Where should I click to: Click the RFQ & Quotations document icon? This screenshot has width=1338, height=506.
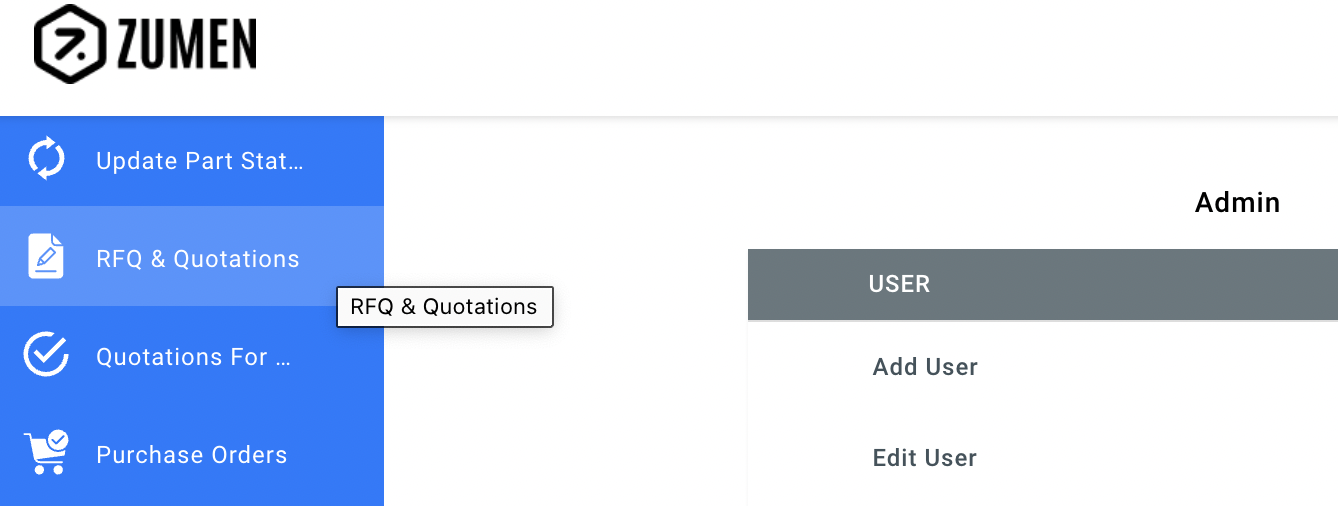(x=45, y=257)
